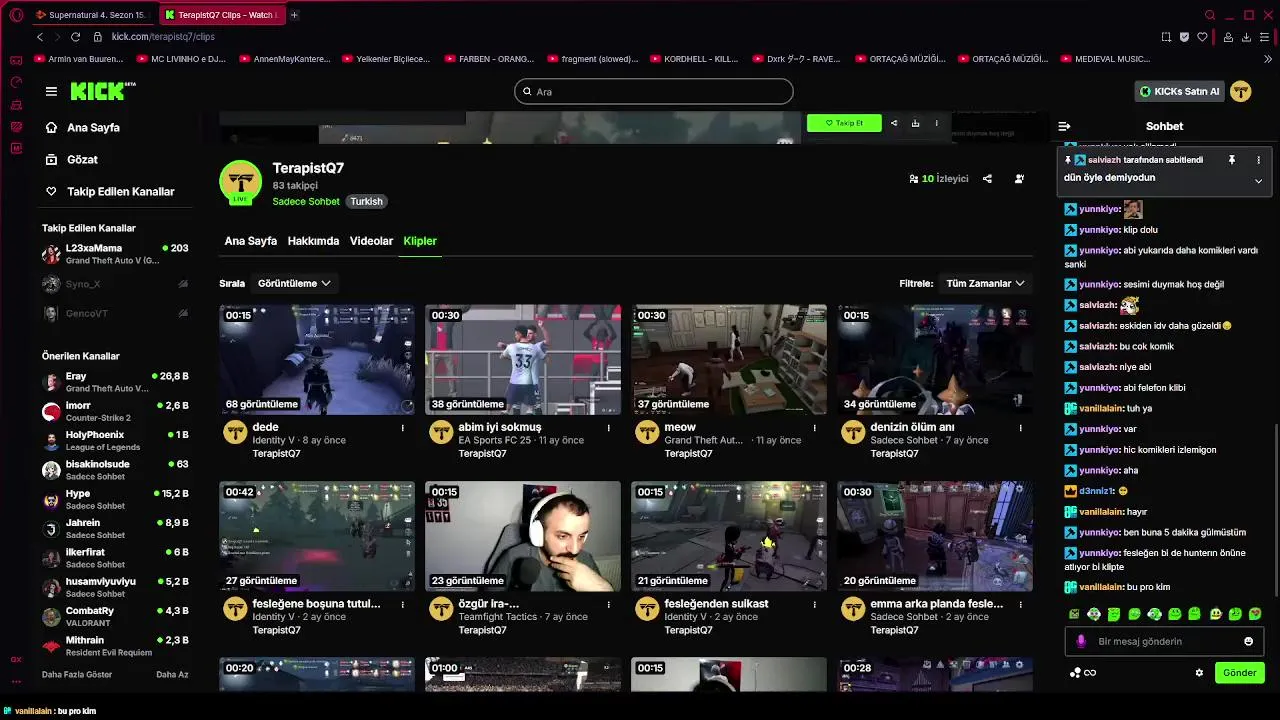
Task: Expand the bookmarks bar overflow
Action: (x=1268, y=59)
